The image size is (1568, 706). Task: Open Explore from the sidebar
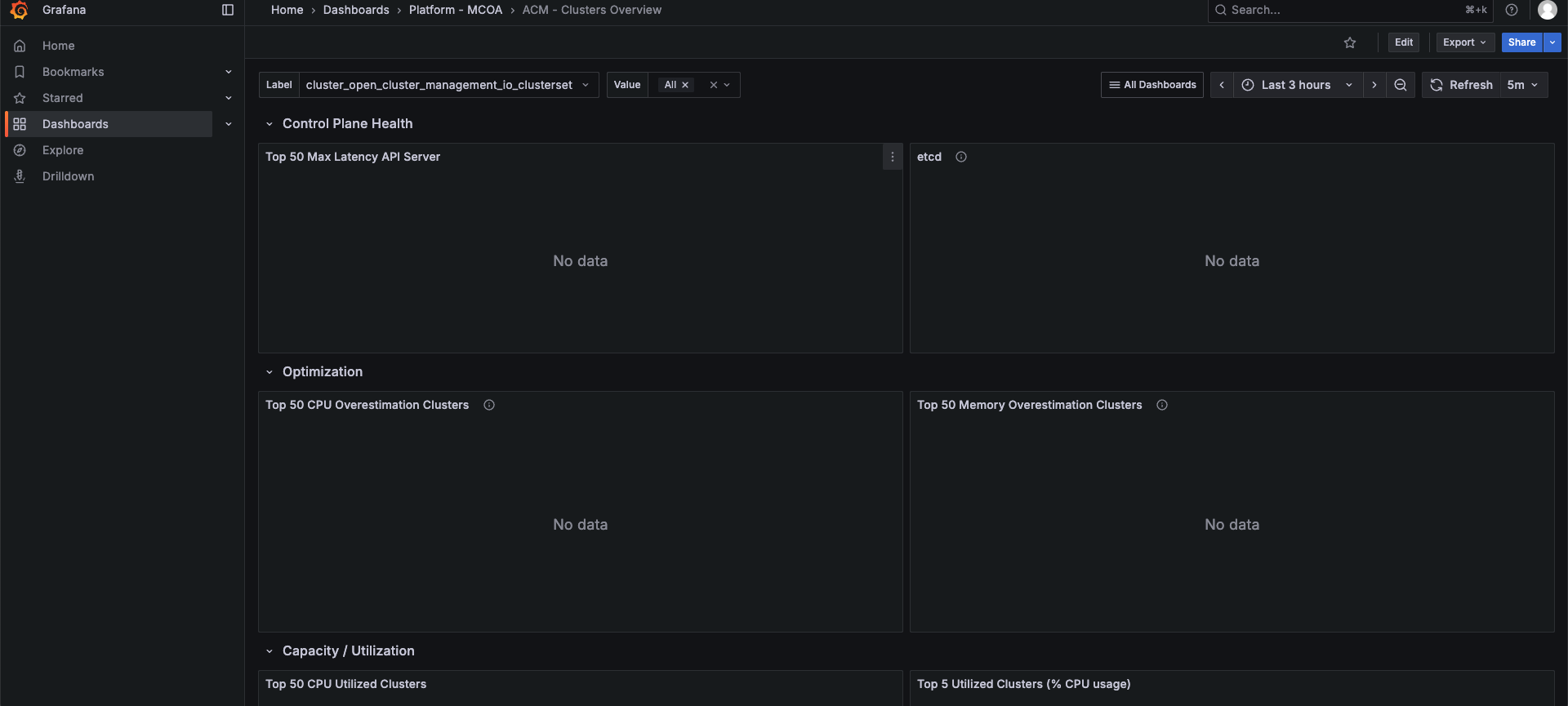[x=63, y=150]
